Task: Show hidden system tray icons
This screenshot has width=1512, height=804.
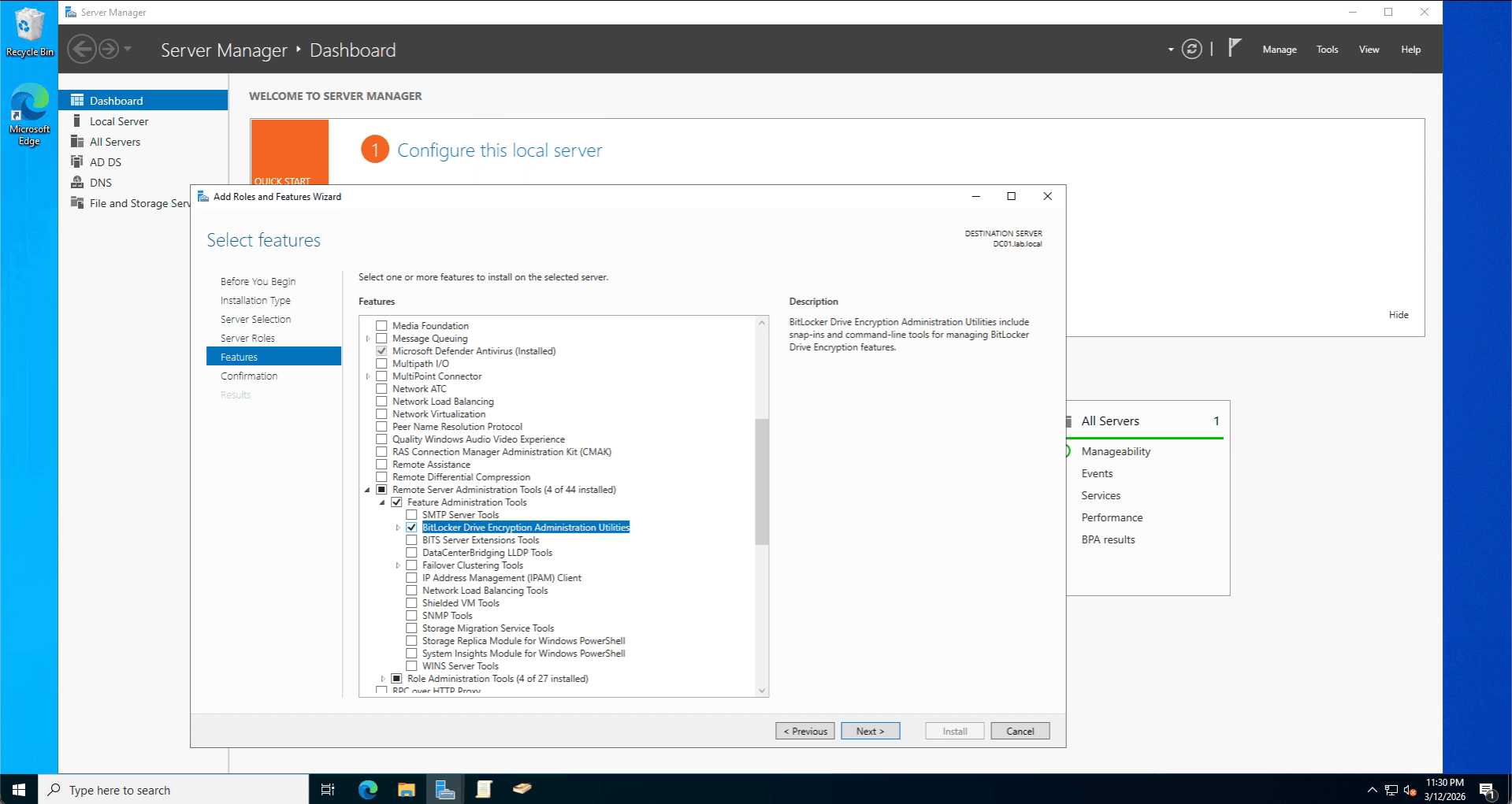Action: 1372,790
